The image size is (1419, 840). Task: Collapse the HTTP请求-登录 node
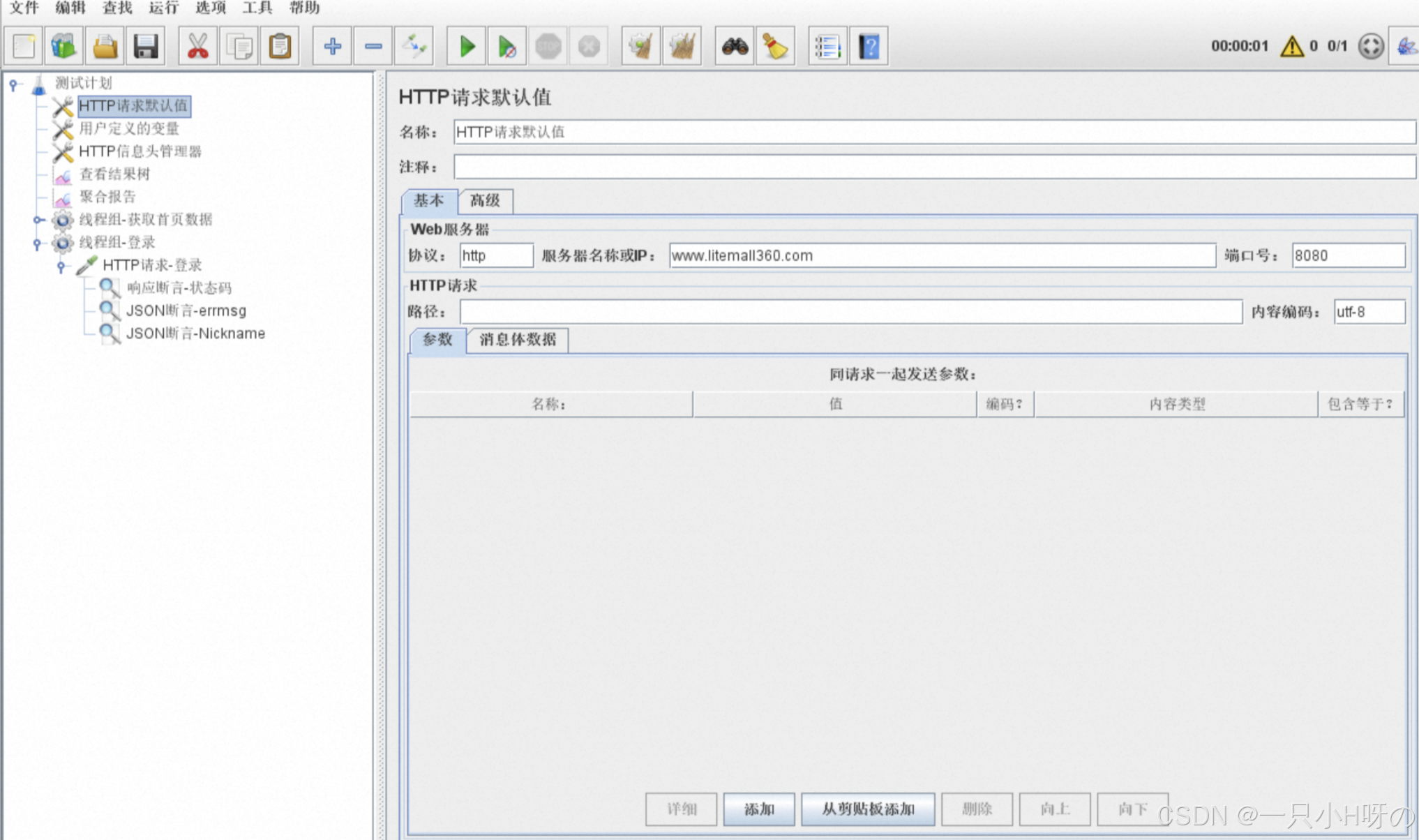[x=61, y=266]
